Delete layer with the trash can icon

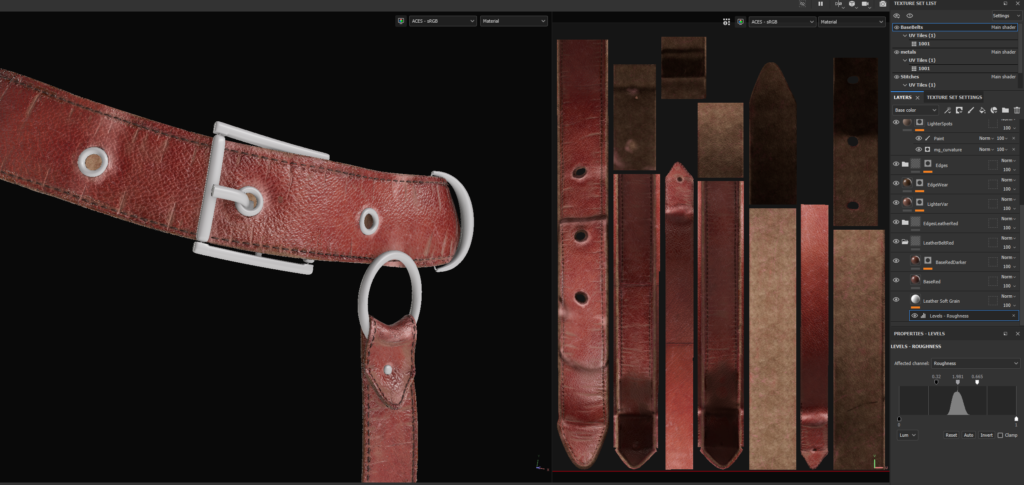tap(1017, 110)
